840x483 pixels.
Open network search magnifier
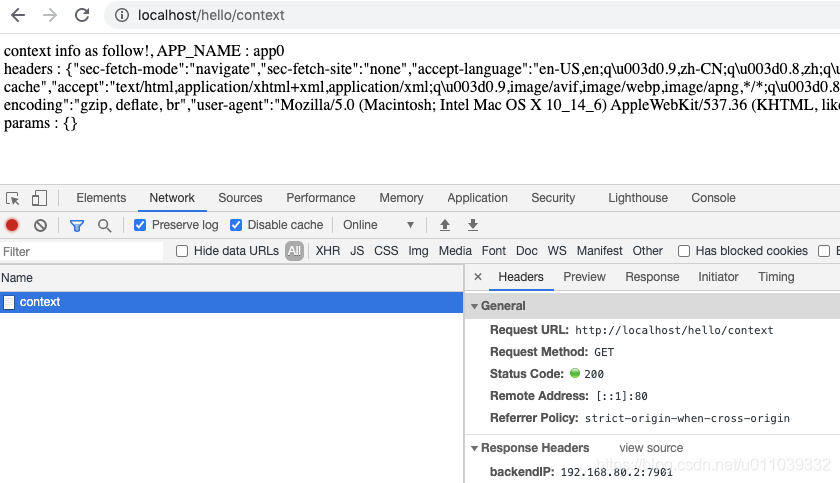pos(104,225)
